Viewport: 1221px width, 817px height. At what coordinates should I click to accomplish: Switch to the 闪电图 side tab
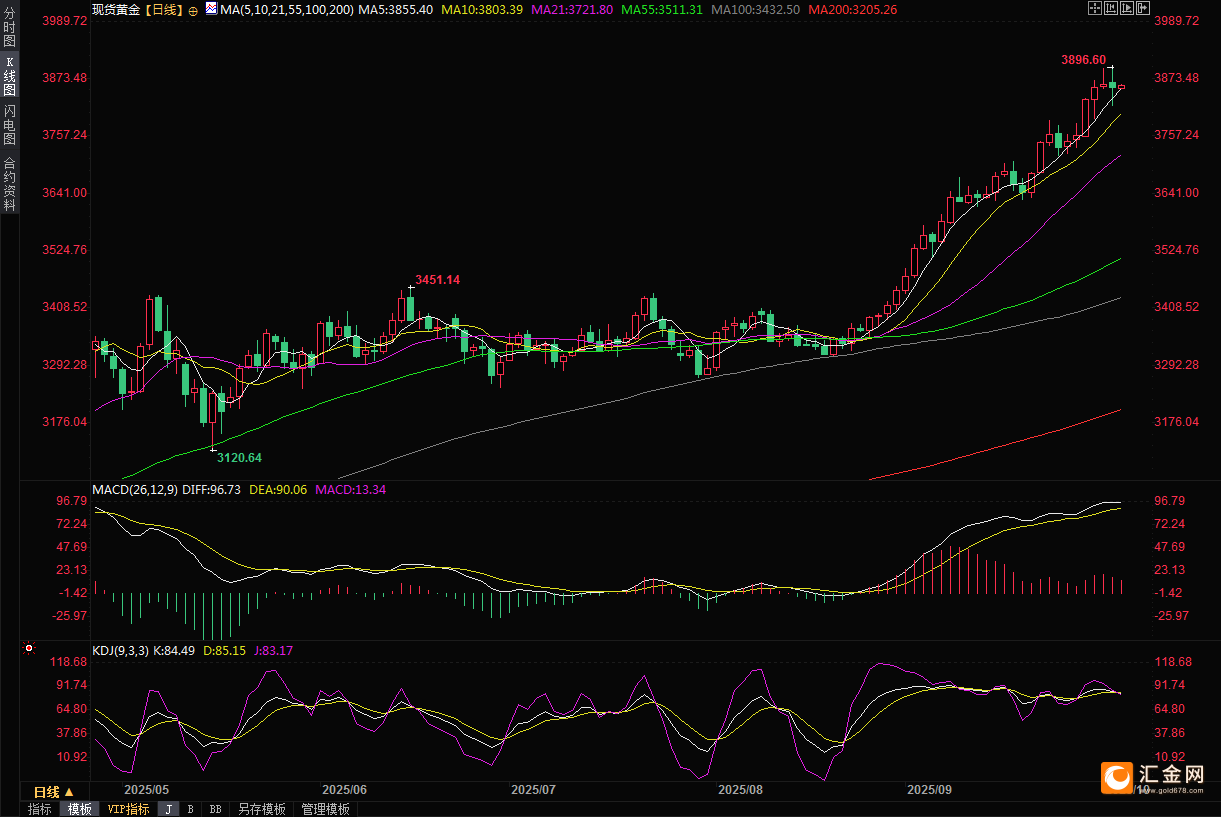click(9, 123)
